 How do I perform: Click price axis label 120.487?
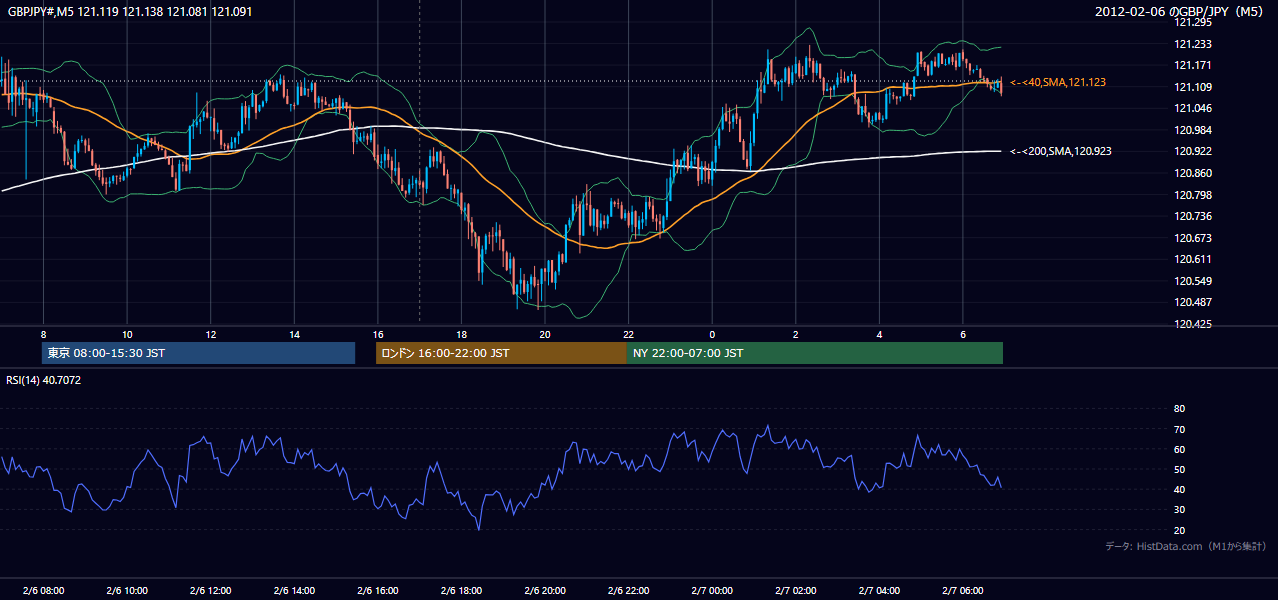click(x=1192, y=302)
